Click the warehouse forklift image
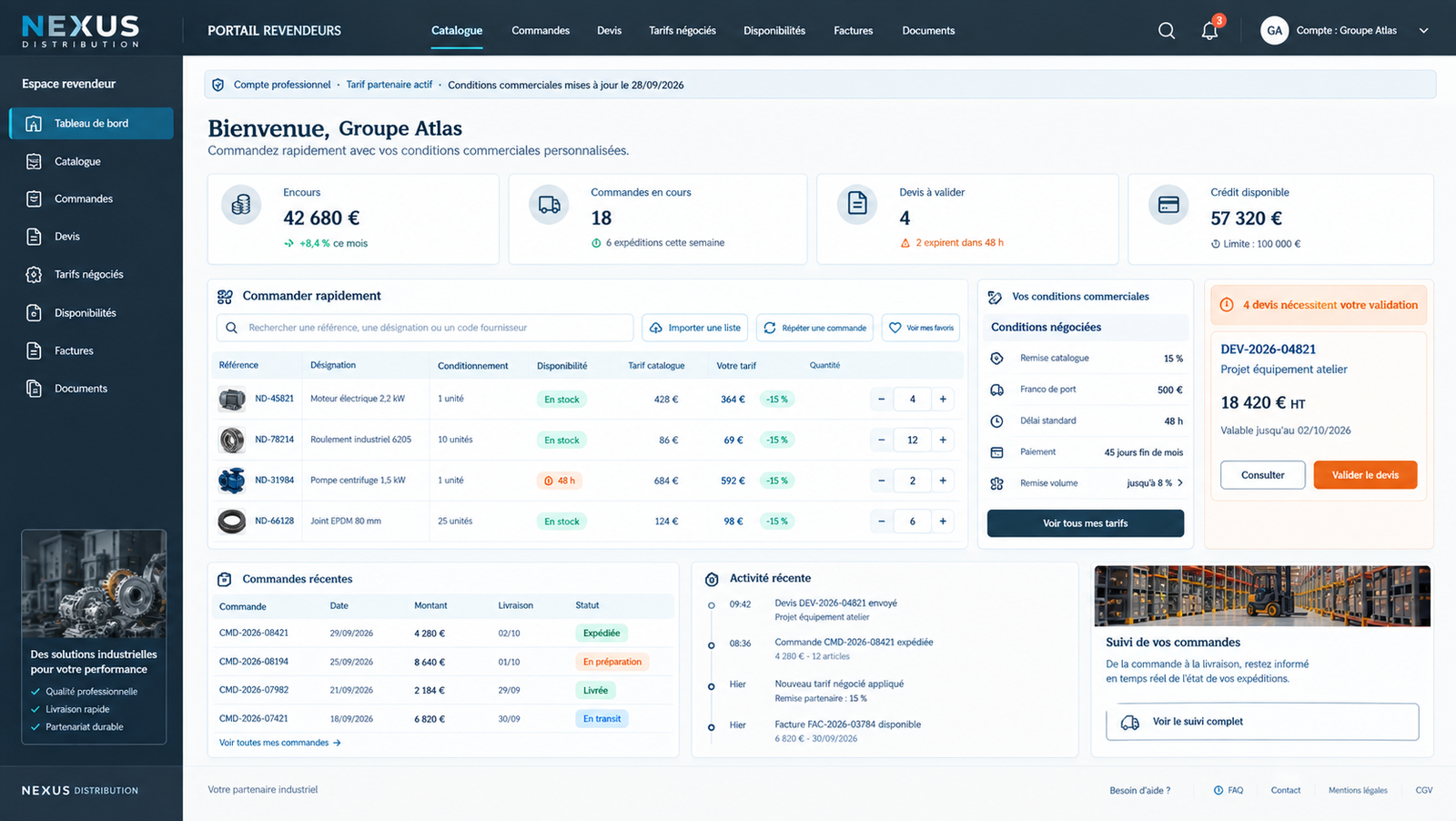 click(1262, 596)
